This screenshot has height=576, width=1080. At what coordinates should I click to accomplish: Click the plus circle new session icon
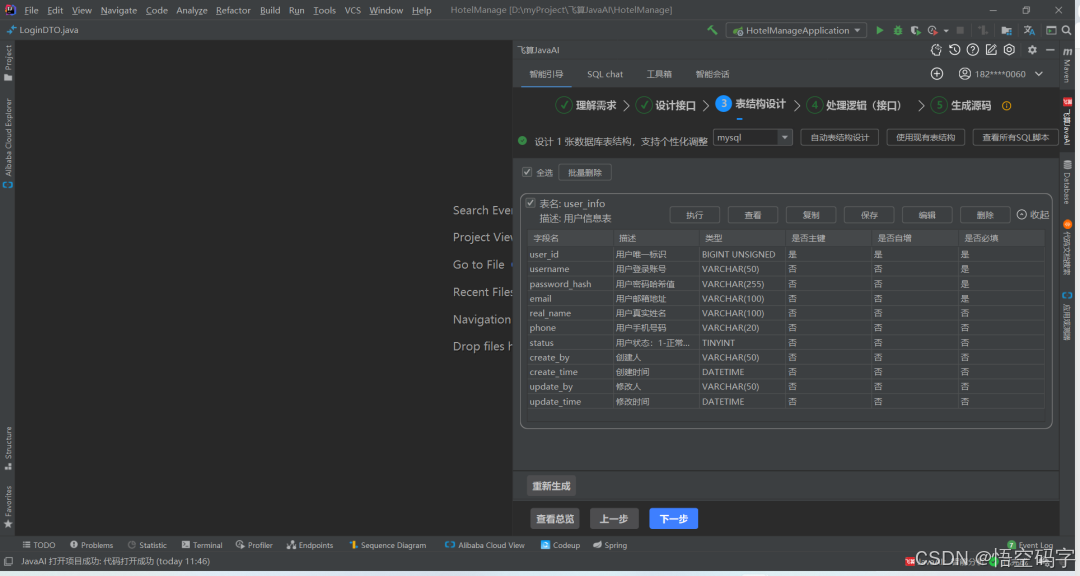click(937, 74)
